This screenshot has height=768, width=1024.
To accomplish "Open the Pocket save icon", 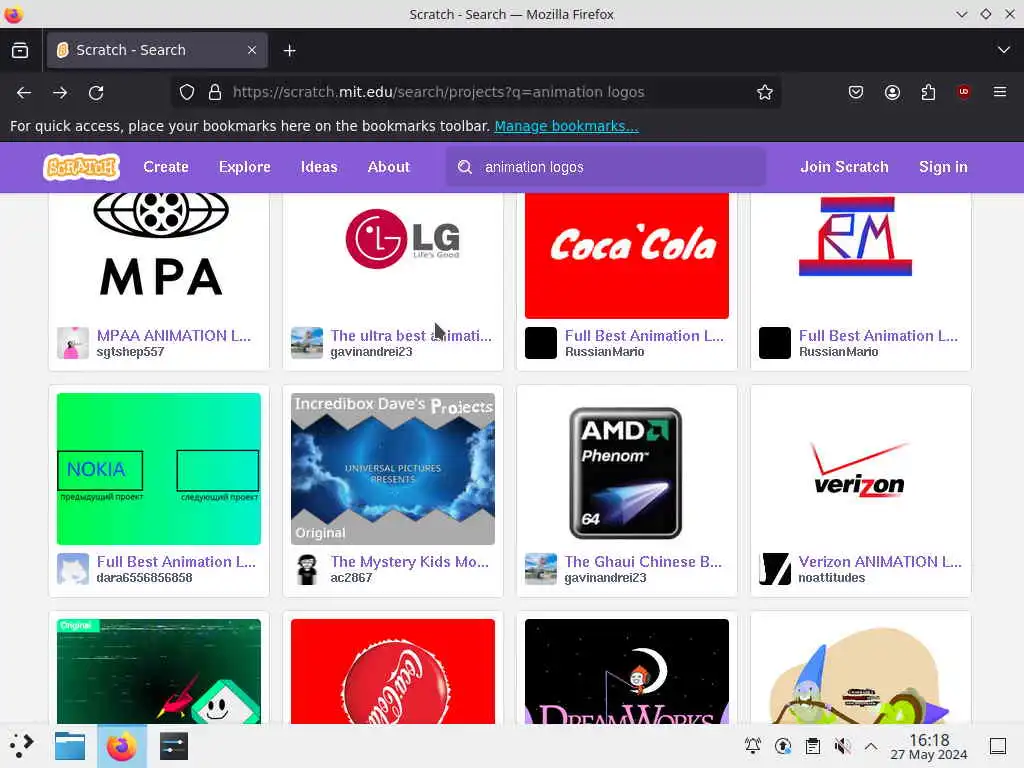I will click(x=856, y=92).
